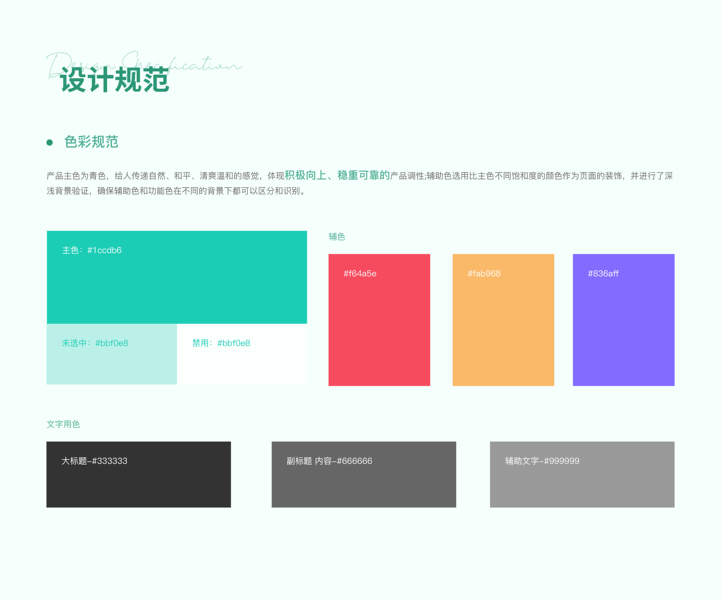The image size is (721, 600).
Task: Click the unselected state swatch 未选中 #bbf0e8
Action: 112,354
